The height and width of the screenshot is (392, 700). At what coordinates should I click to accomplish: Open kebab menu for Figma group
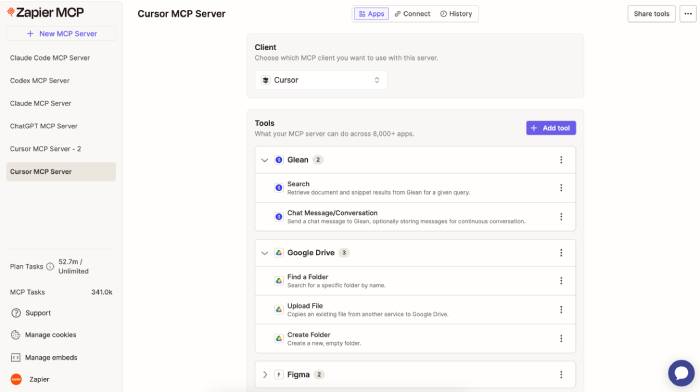[561, 375]
